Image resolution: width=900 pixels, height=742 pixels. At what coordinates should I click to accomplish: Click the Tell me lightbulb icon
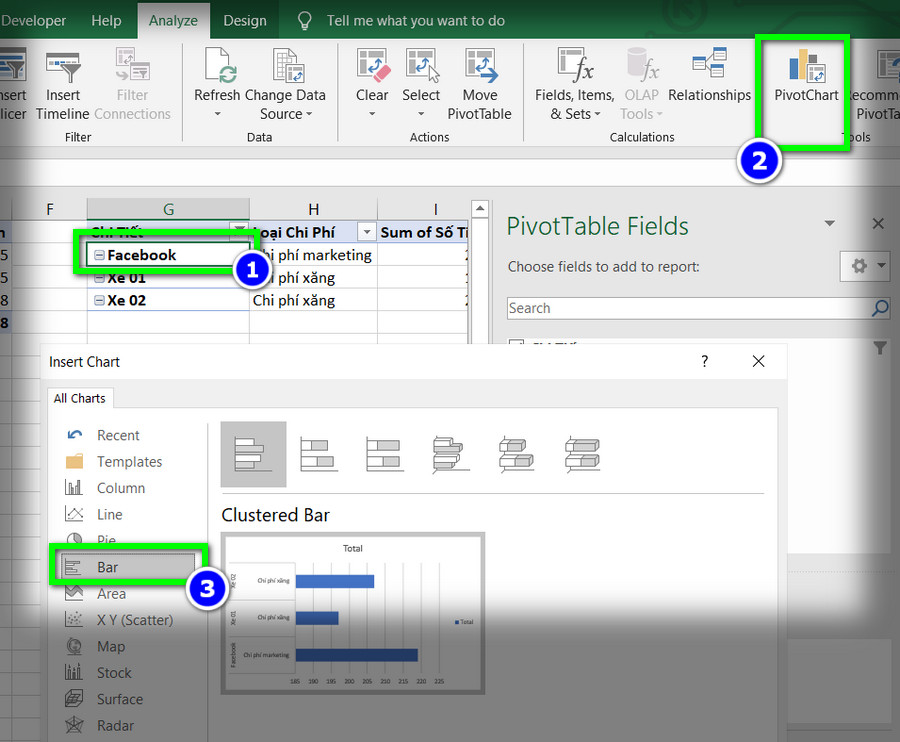pos(304,21)
